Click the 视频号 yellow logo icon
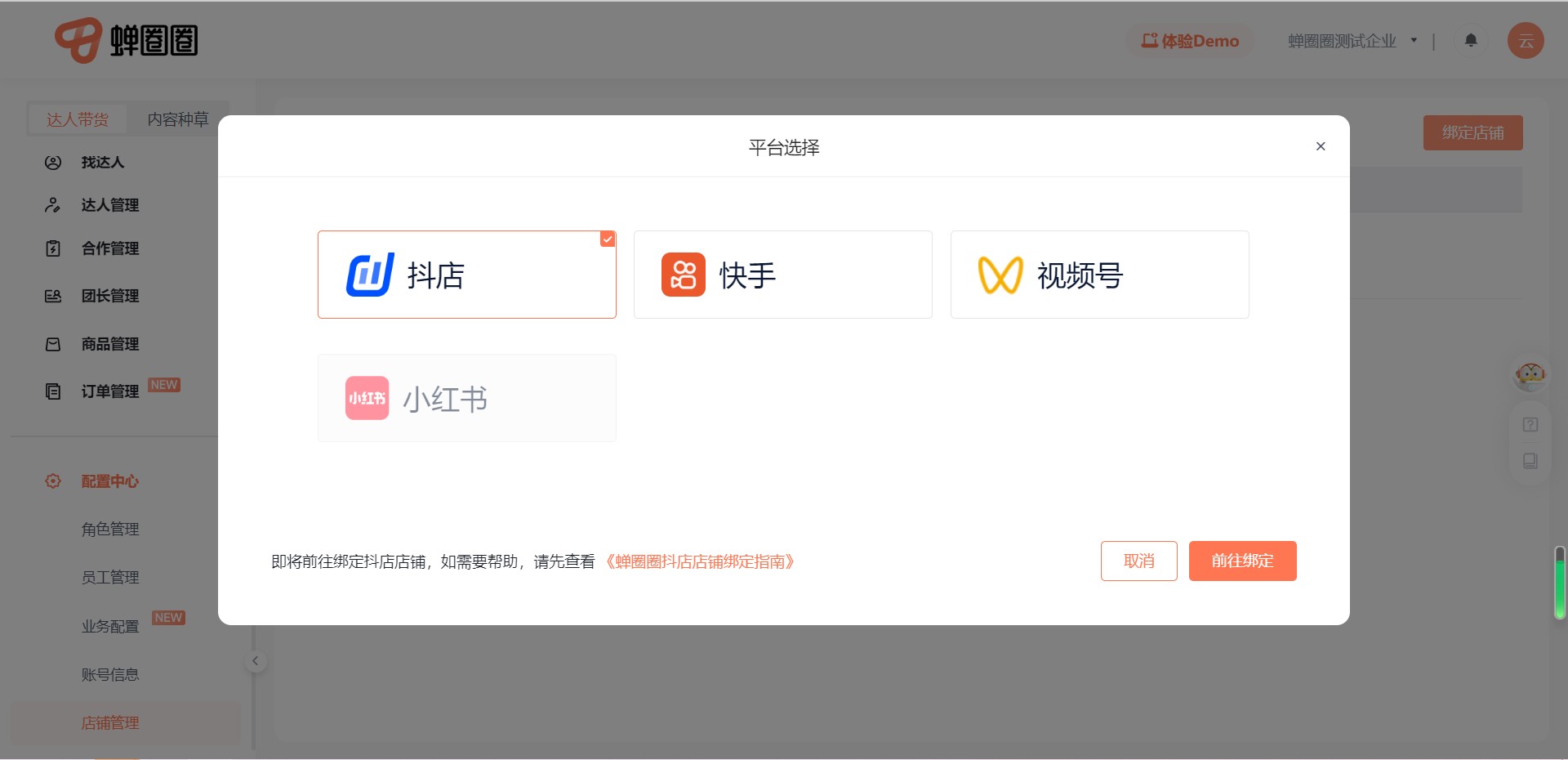 1000,275
